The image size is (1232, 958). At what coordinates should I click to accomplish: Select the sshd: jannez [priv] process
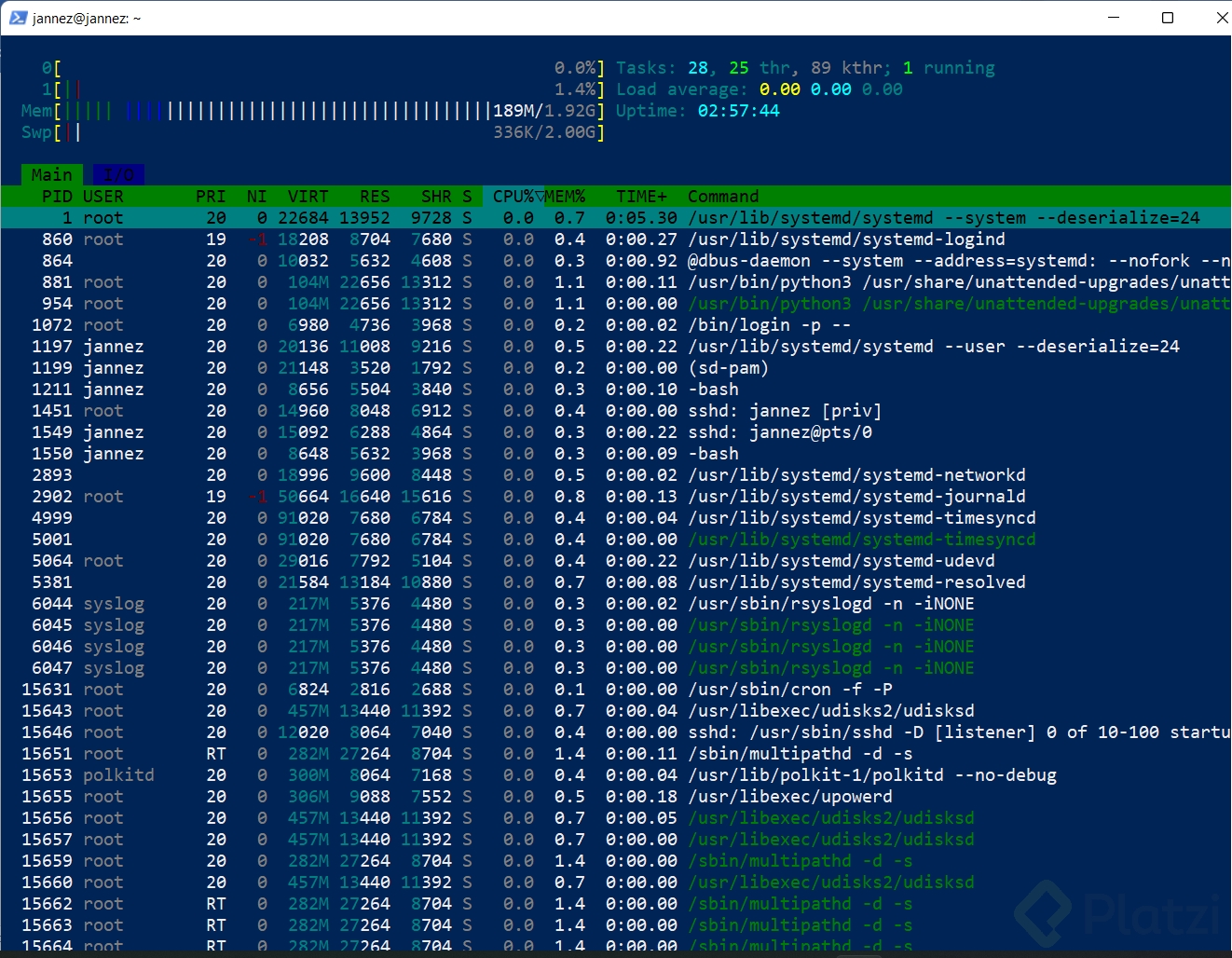(616, 411)
